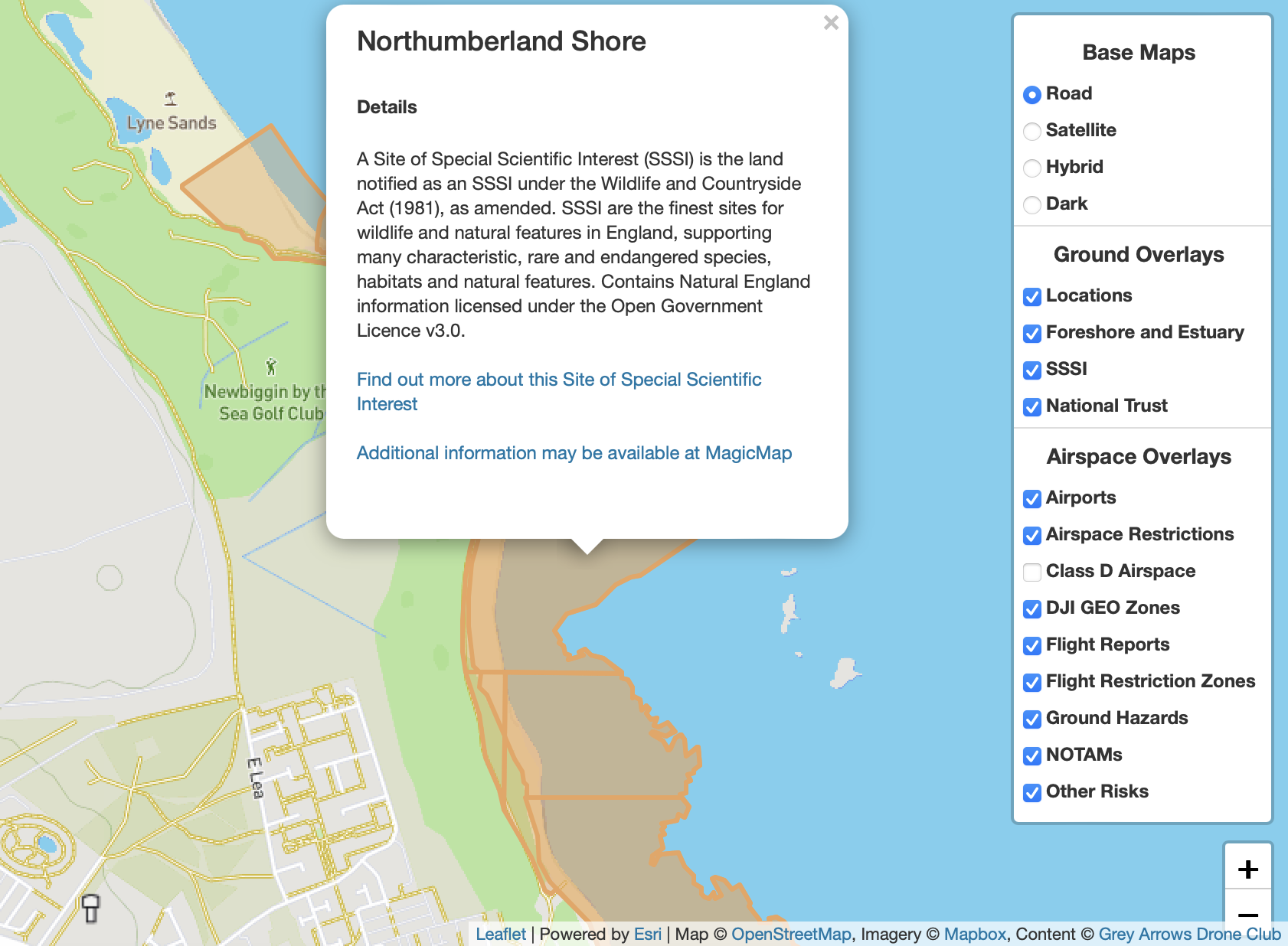Enable the Class D Airspace overlay

(1032, 572)
